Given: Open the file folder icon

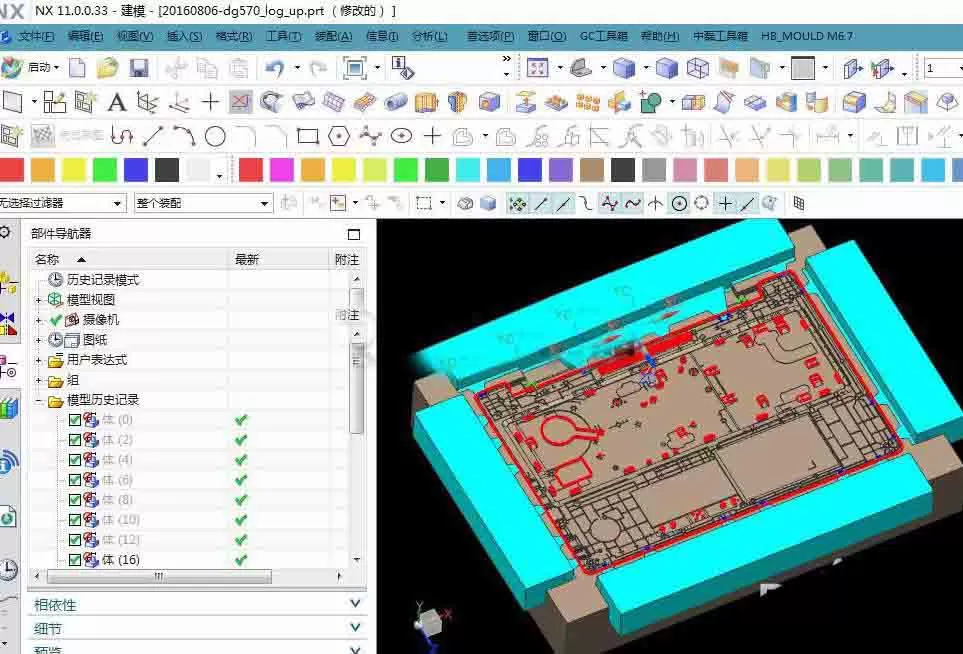Looking at the screenshot, I should [x=107, y=68].
